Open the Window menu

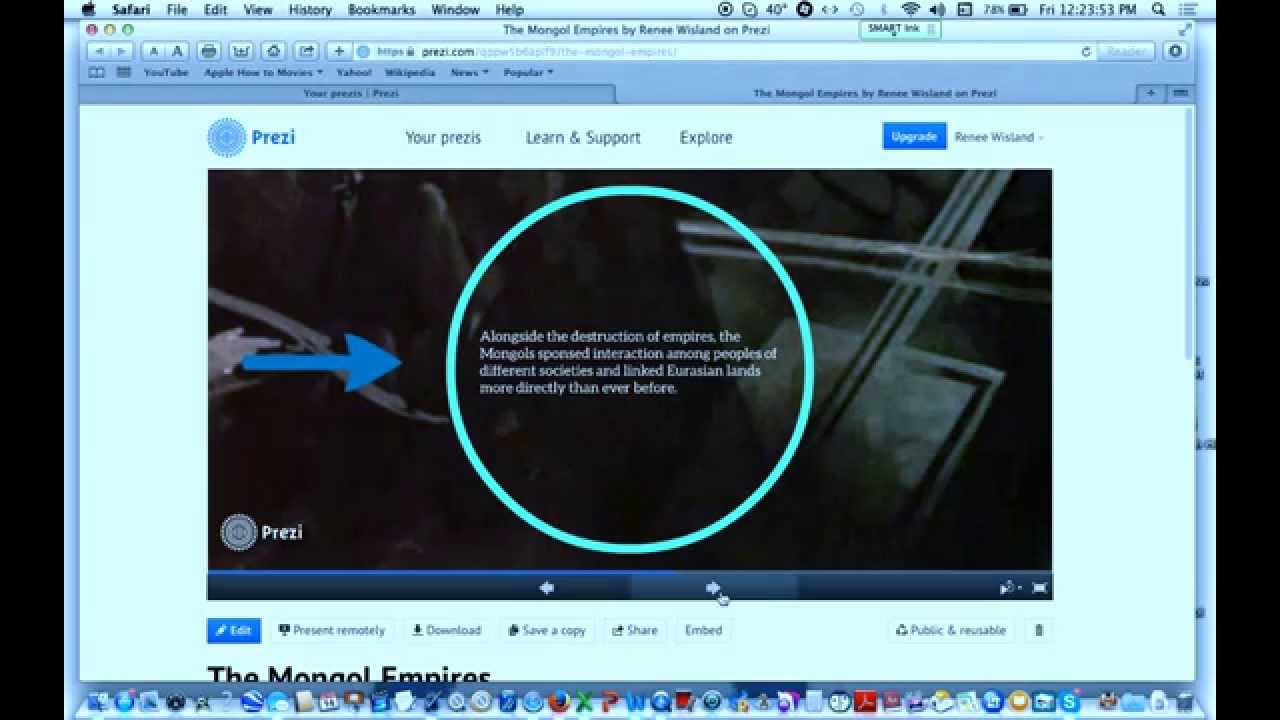tap(455, 9)
